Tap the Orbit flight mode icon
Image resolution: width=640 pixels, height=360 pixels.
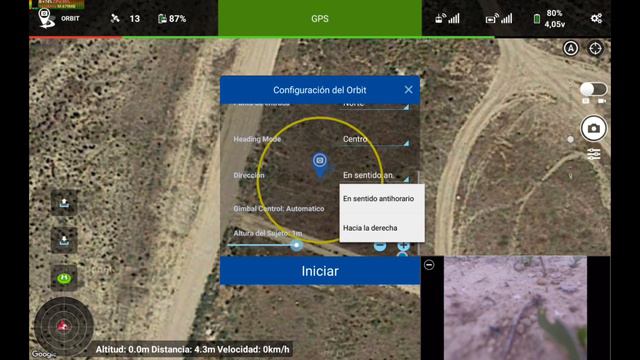point(46,18)
